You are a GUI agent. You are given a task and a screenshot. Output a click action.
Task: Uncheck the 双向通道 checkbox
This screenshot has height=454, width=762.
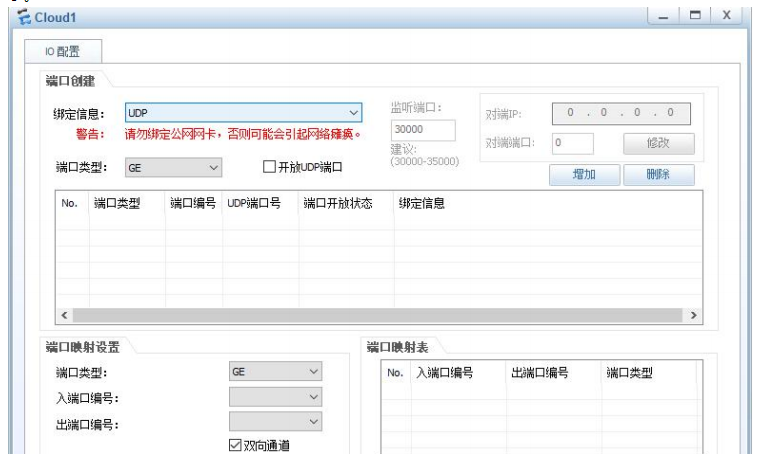235,445
